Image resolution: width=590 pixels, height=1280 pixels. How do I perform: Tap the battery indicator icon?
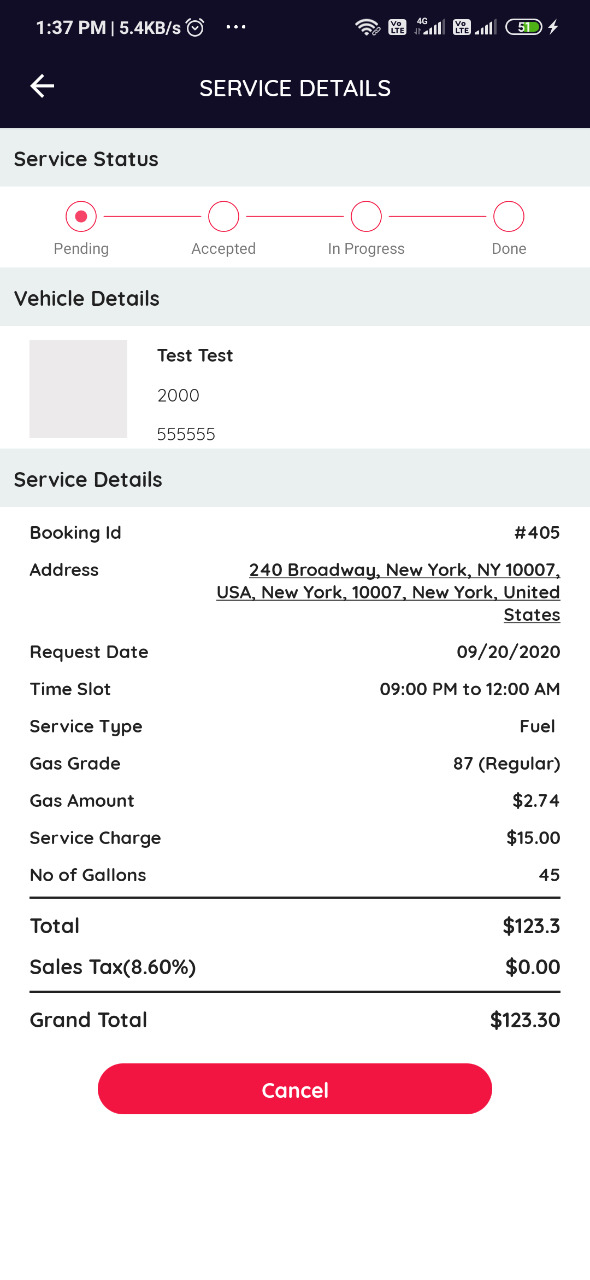pos(523,28)
